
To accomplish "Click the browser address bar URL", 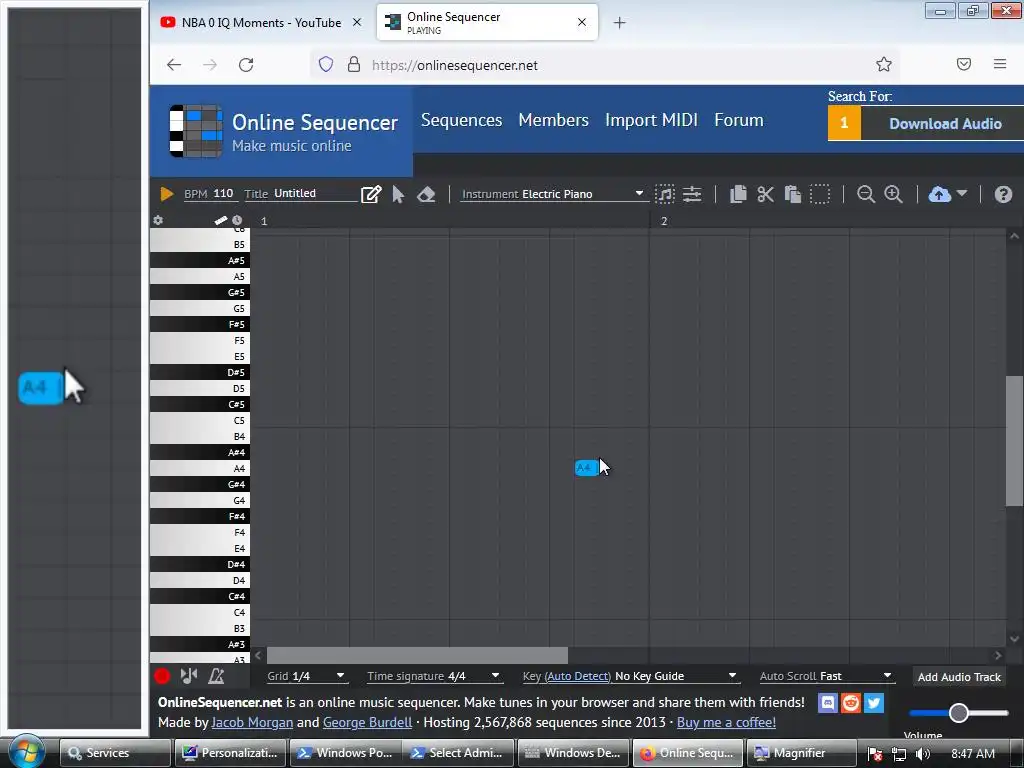I will 455,65.
